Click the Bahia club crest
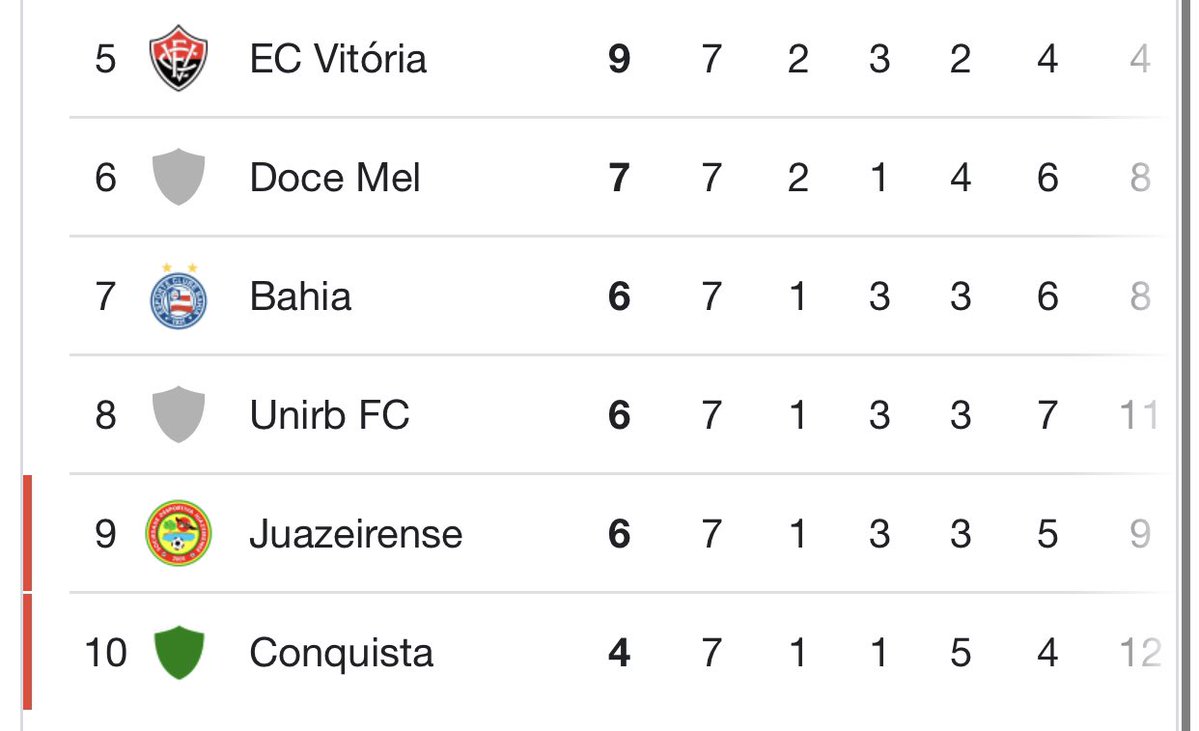This screenshot has width=1199, height=731. (x=178, y=296)
